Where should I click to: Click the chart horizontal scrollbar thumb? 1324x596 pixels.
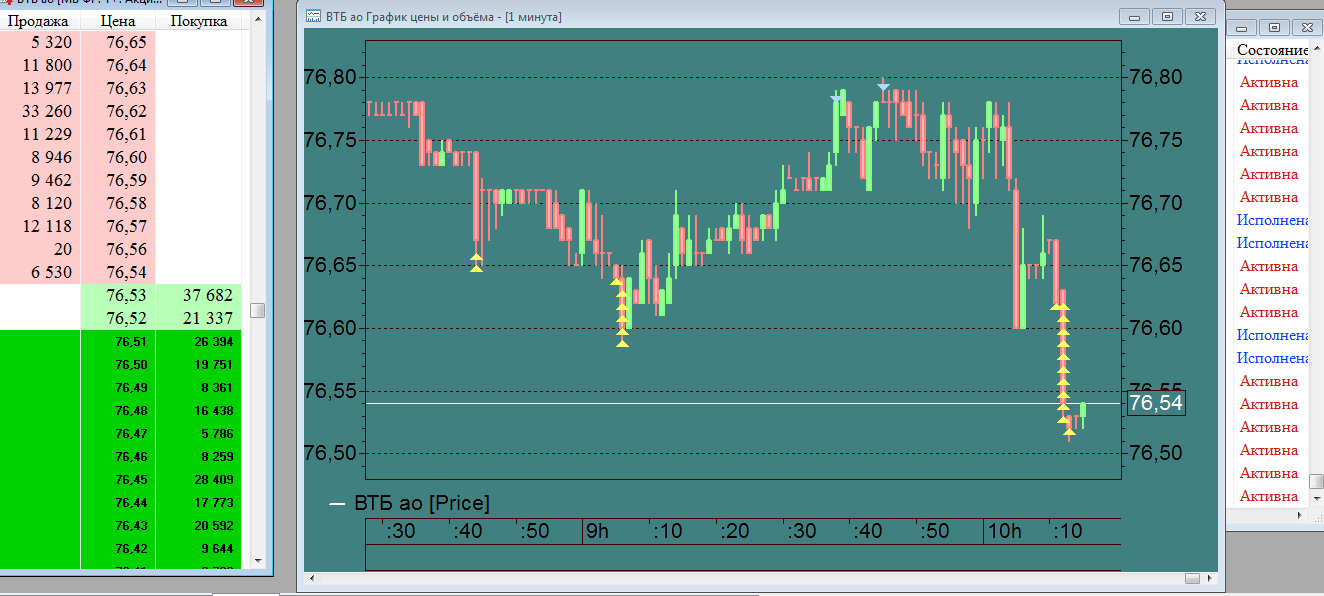point(1192,579)
